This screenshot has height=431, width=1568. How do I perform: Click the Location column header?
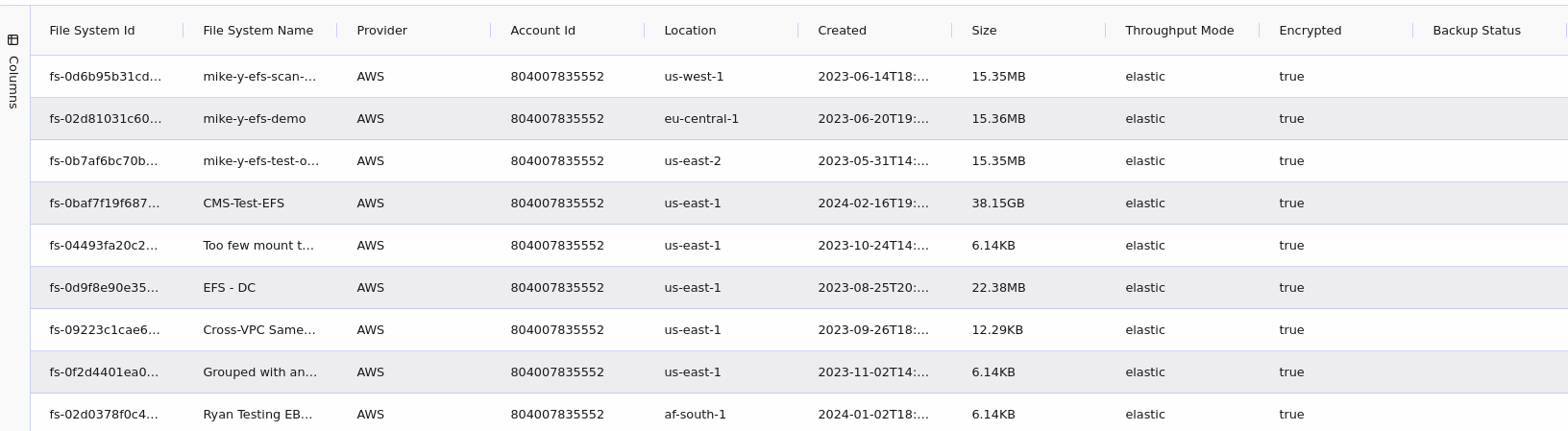pos(690,31)
